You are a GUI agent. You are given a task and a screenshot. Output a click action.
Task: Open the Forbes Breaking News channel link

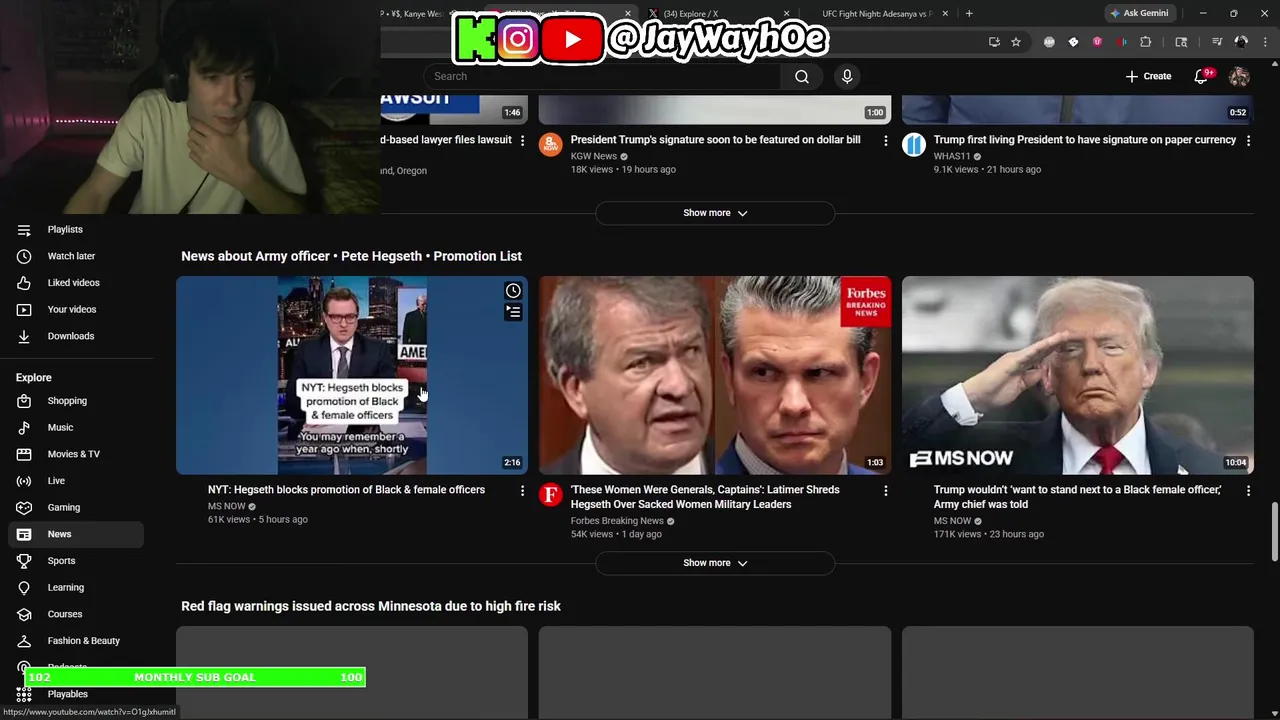click(617, 521)
